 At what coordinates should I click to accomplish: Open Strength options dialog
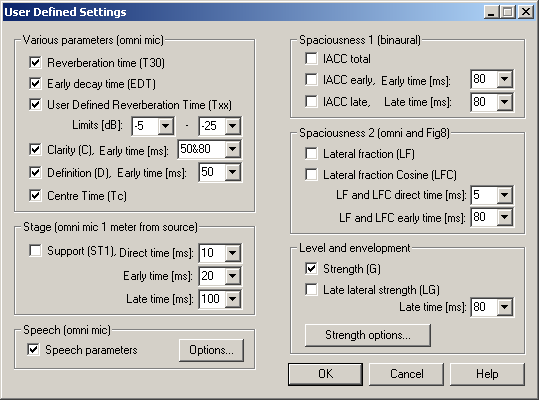tap(367, 335)
